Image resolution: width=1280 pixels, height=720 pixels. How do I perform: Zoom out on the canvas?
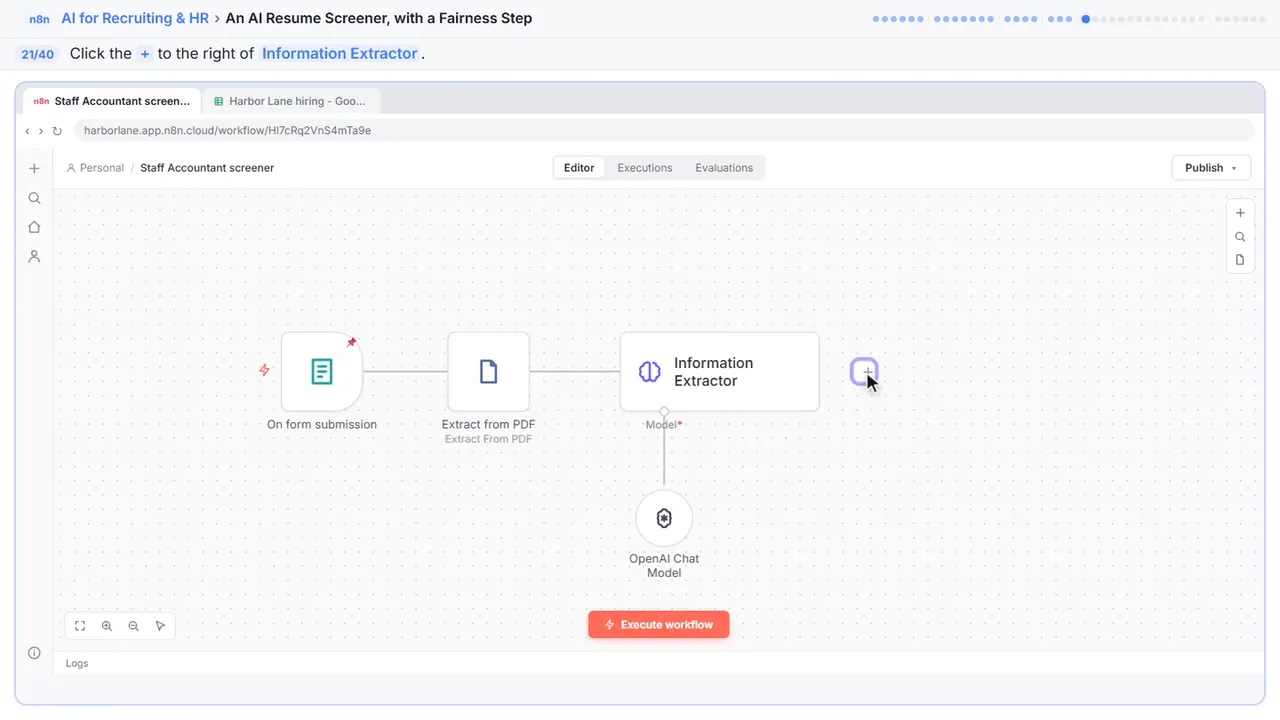coord(134,626)
